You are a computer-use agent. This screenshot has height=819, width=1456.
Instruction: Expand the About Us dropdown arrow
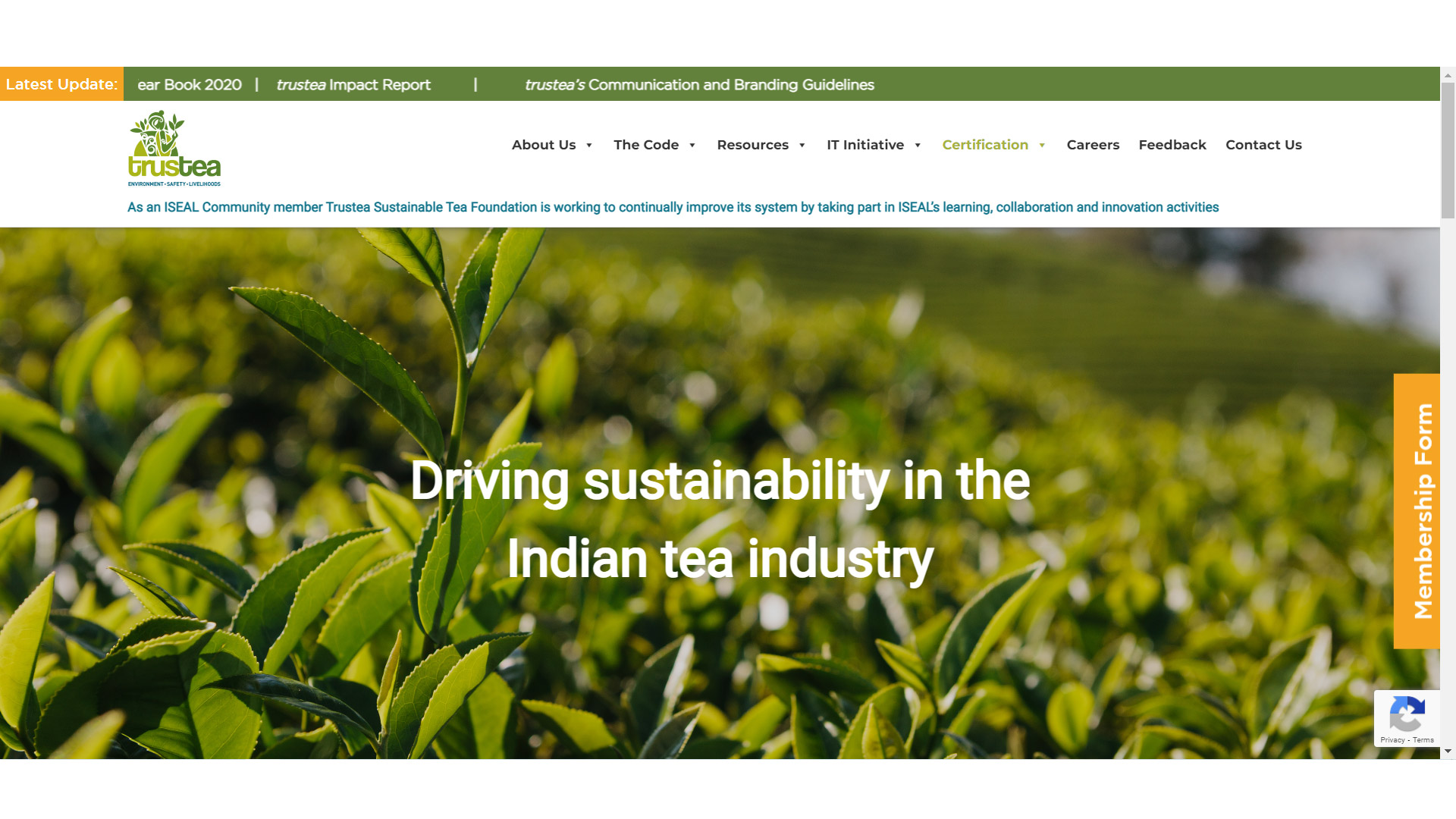589,145
